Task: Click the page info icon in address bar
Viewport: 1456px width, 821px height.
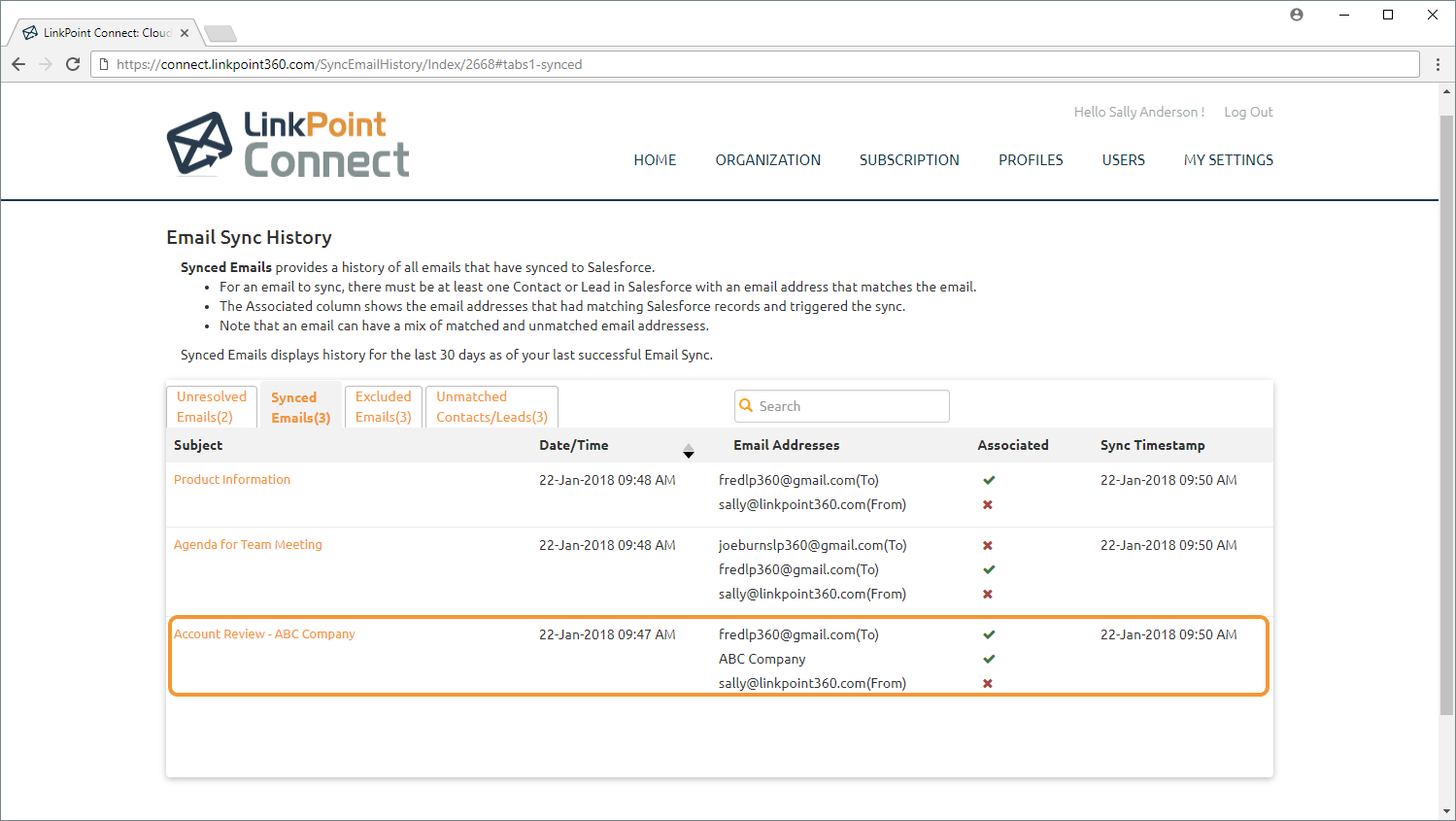Action: [x=104, y=64]
